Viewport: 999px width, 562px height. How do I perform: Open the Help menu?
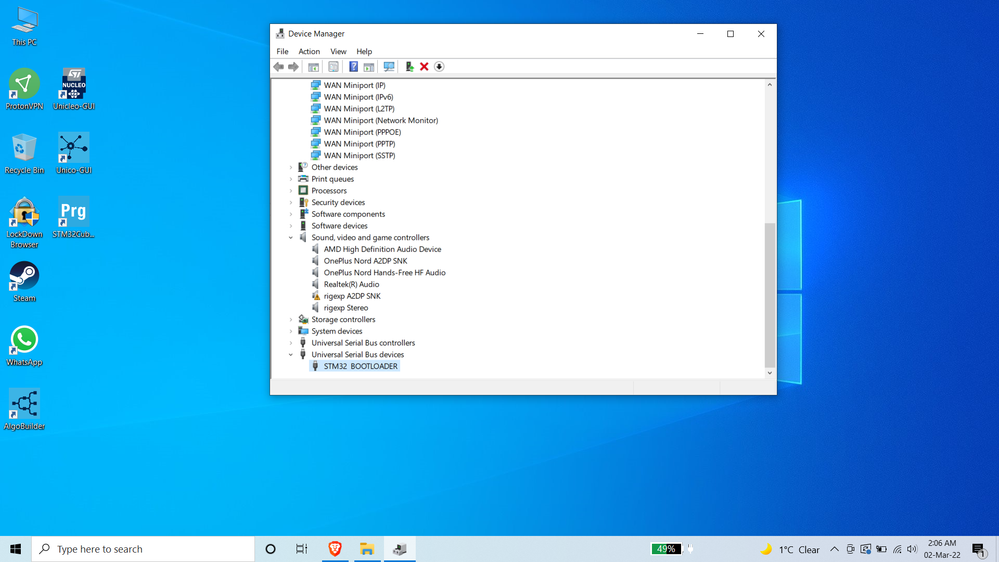pyautogui.click(x=364, y=52)
